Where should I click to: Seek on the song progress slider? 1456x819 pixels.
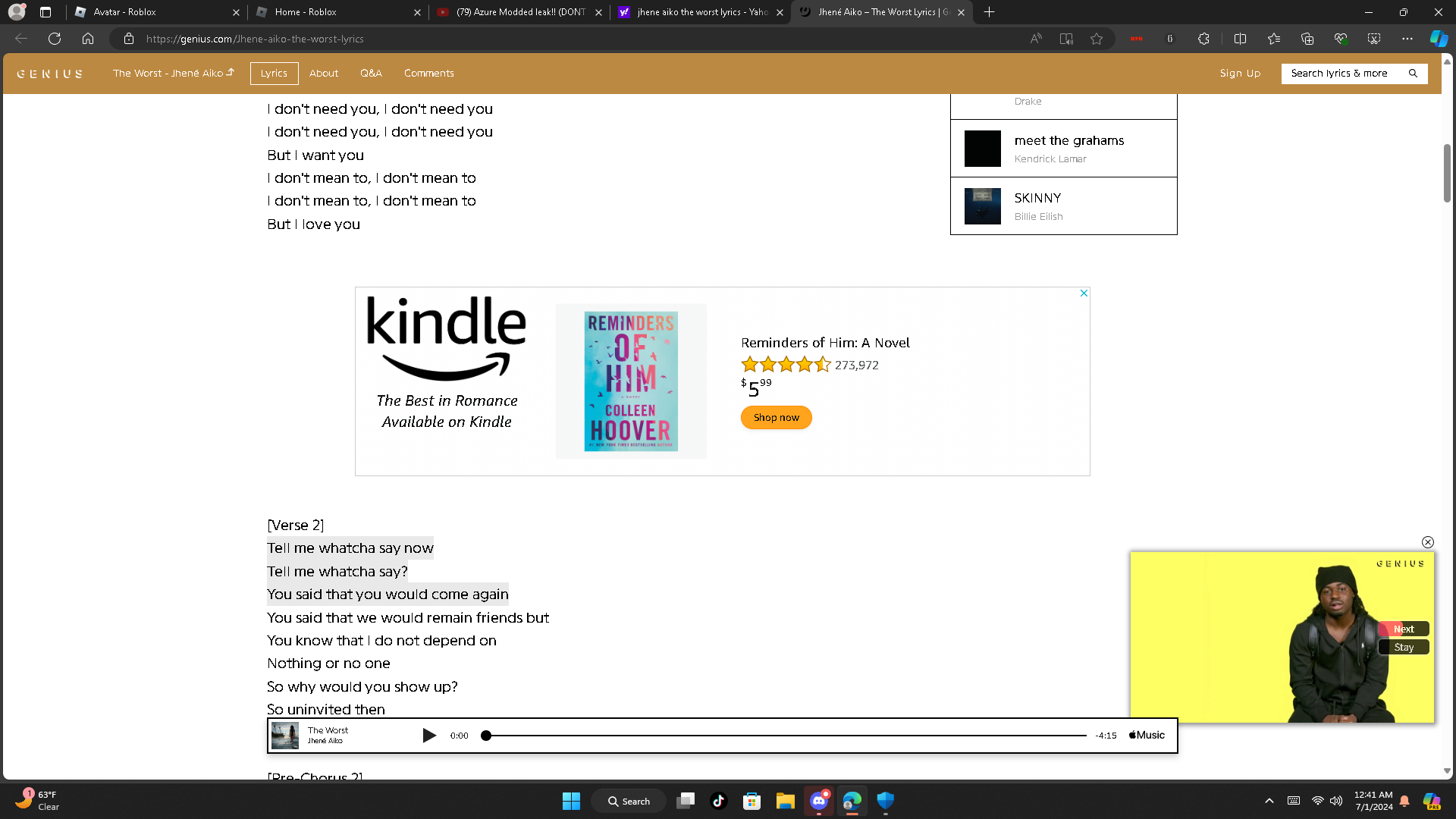(x=786, y=736)
